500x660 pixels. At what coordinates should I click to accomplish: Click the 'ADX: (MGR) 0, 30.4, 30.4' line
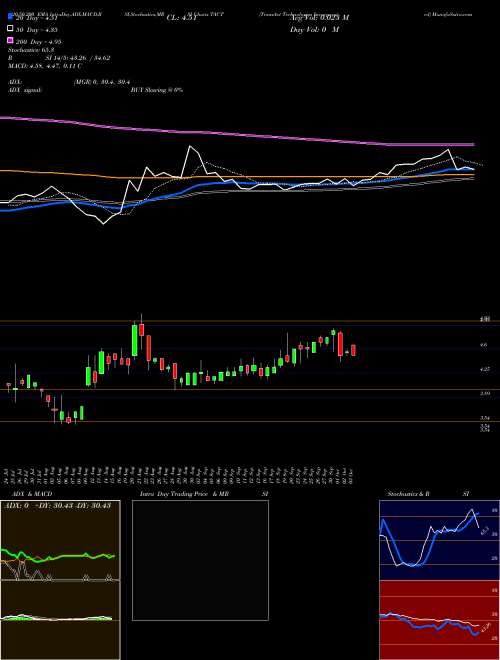(x=69, y=82)
